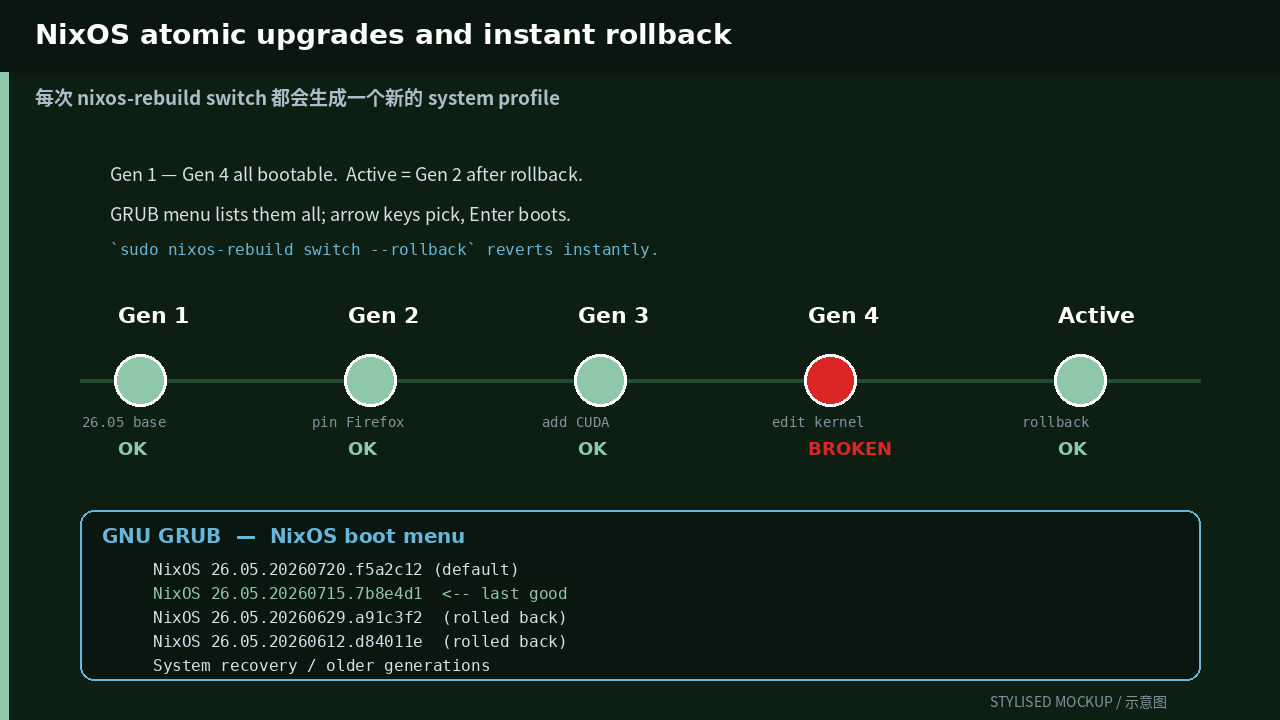This screenshot has height=720, width=1280.
Task: Click the edit kernel caption
Action: [818, 422]
